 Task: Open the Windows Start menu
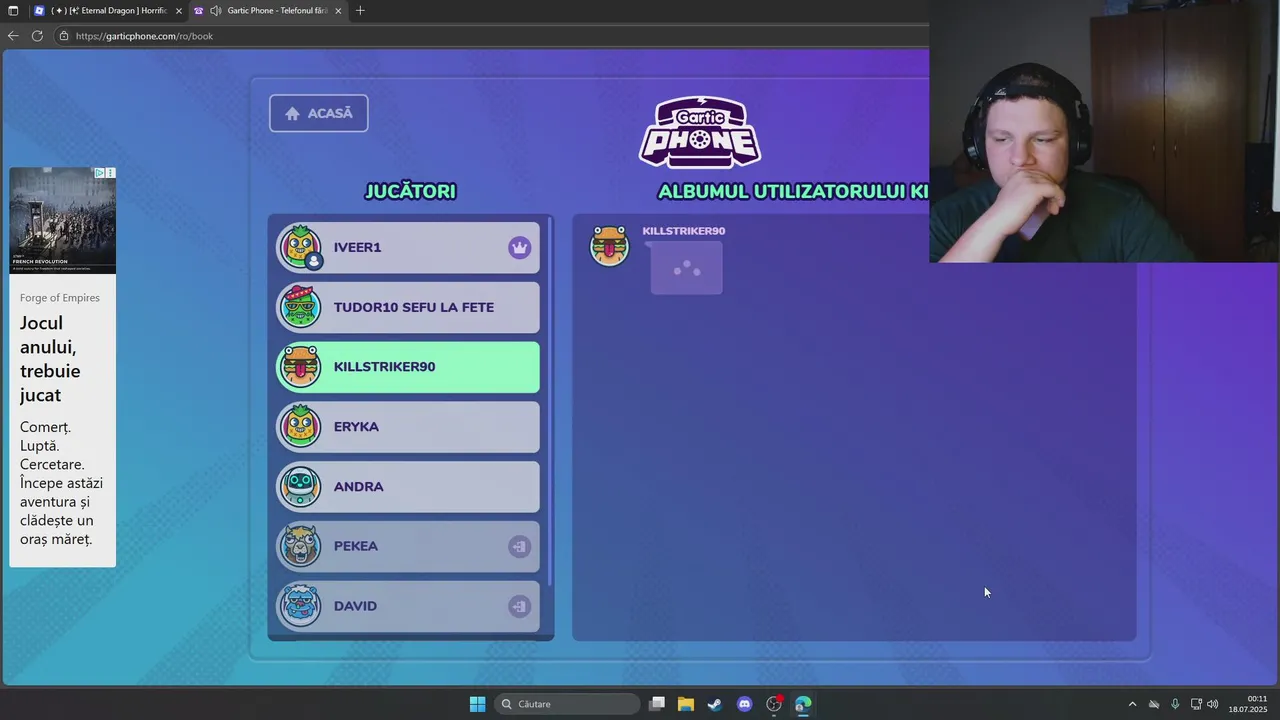click(x=477, y=704)
